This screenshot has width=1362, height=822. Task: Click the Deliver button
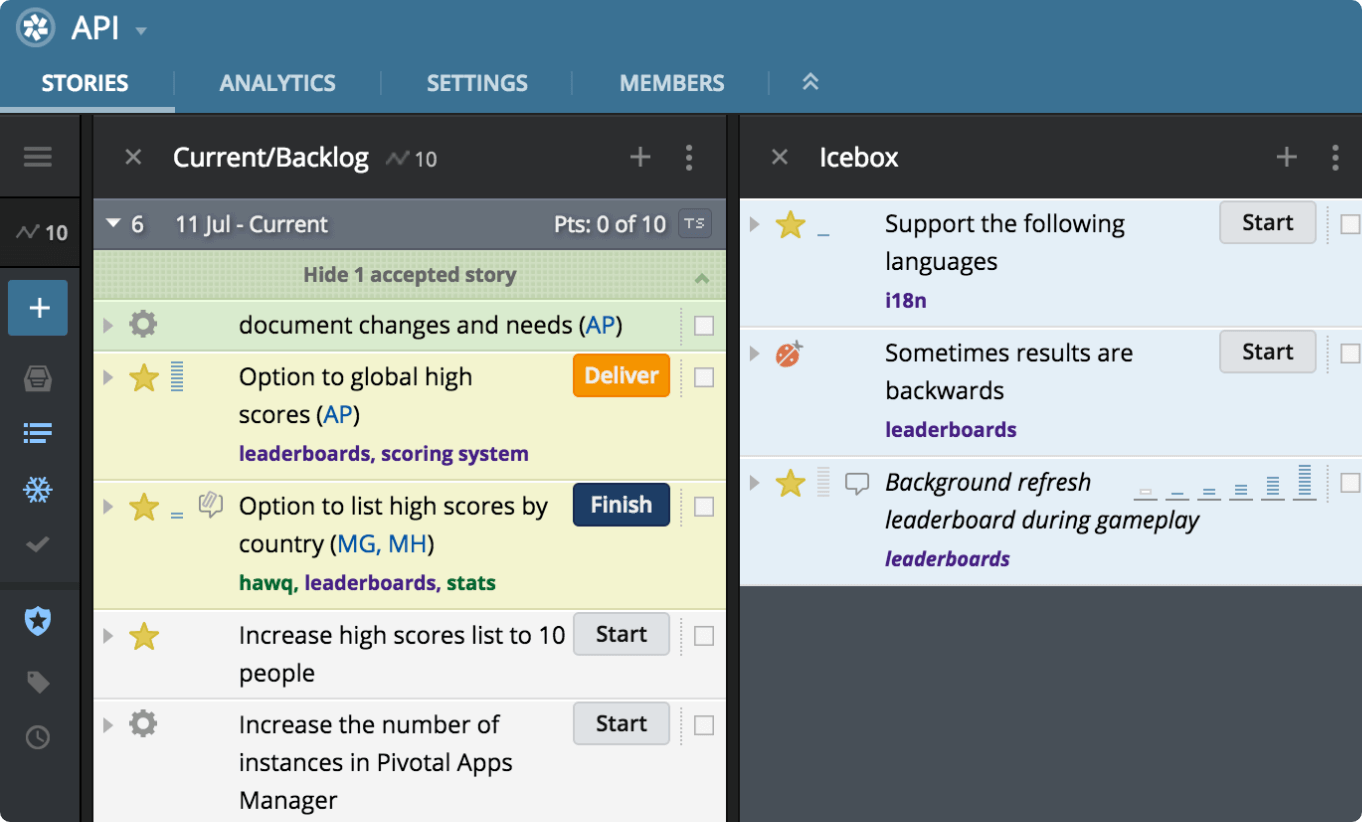[x=621, y=376]
